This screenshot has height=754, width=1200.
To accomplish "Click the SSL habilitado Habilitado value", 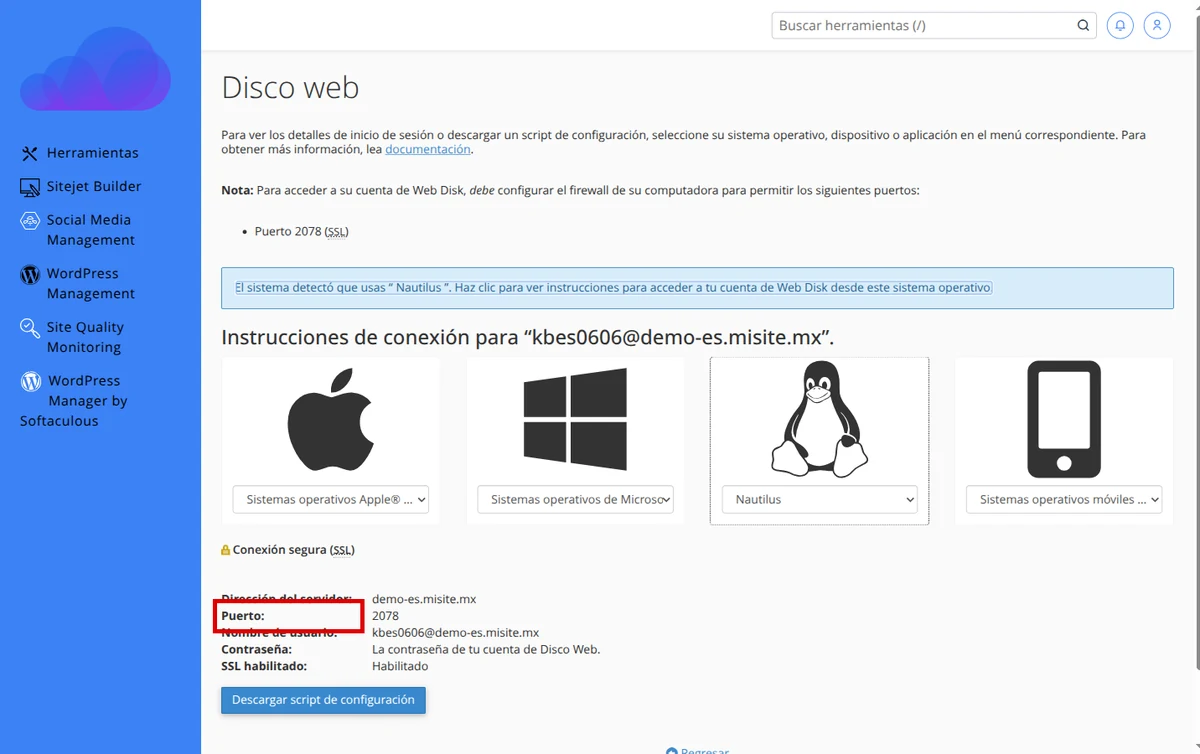I will (400, 665).
